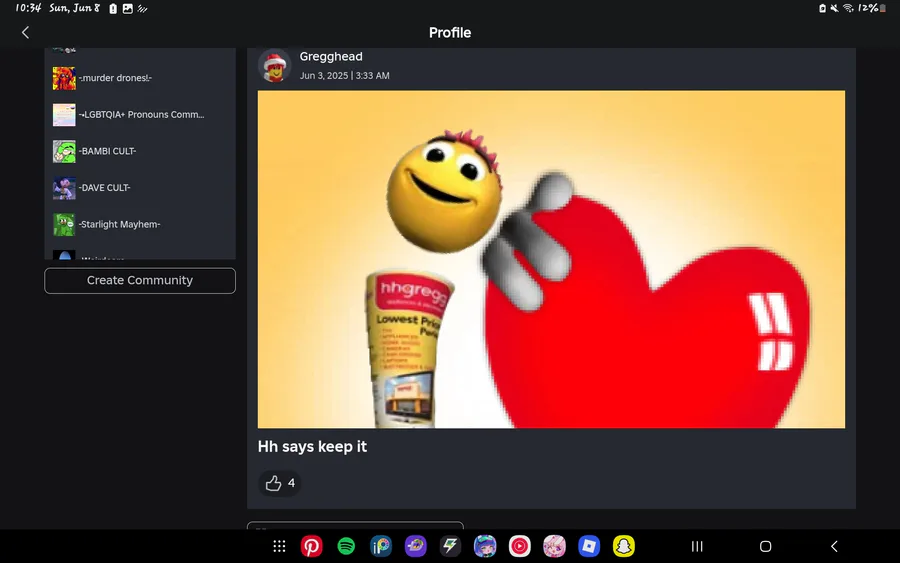Screen dimensions: 900x563
Task: Launch Spotify from the taskbar
Action: pos(346,546)
